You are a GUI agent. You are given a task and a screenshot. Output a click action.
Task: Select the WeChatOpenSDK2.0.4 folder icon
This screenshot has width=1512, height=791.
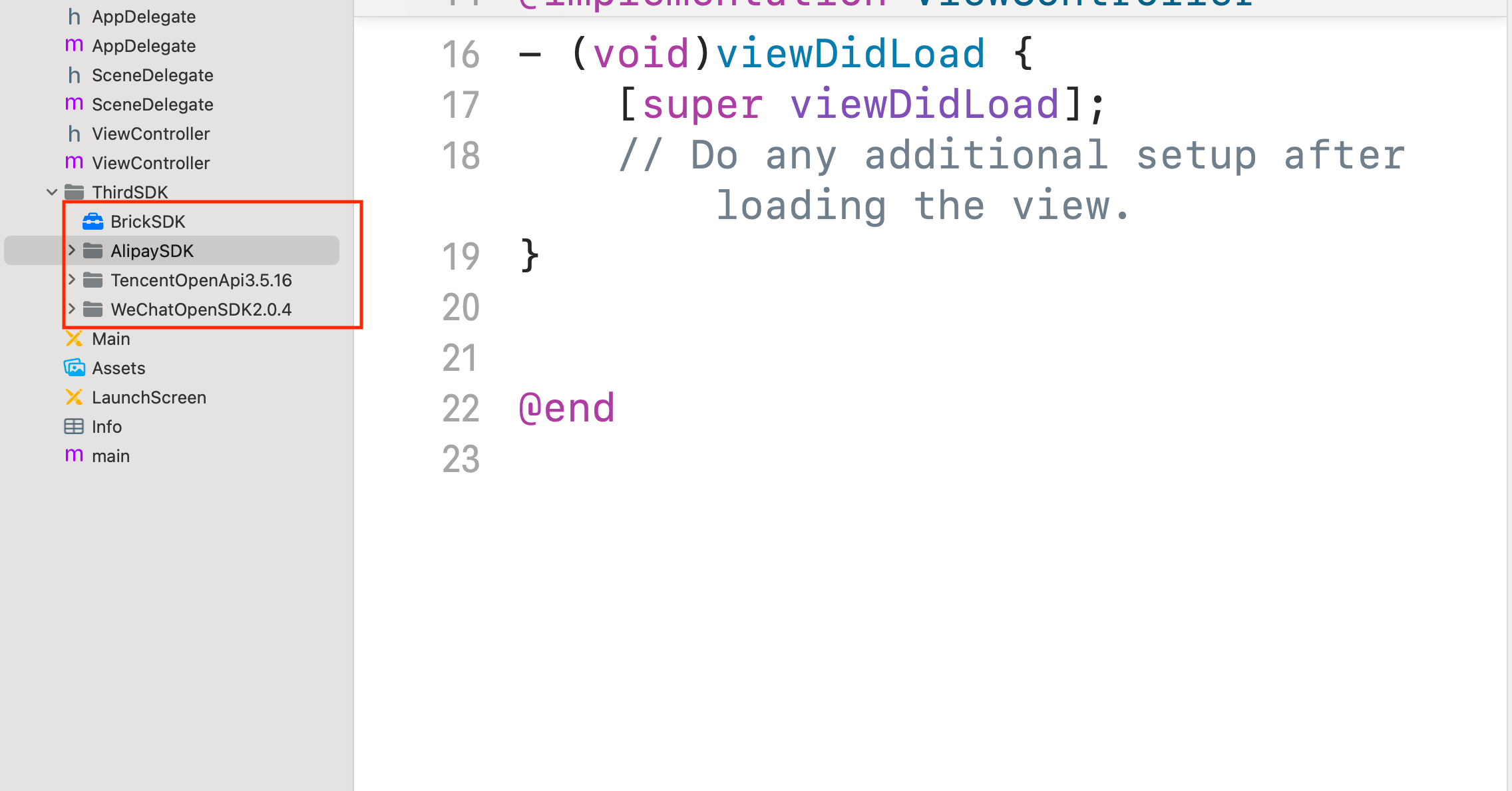(x=94, y=309)
